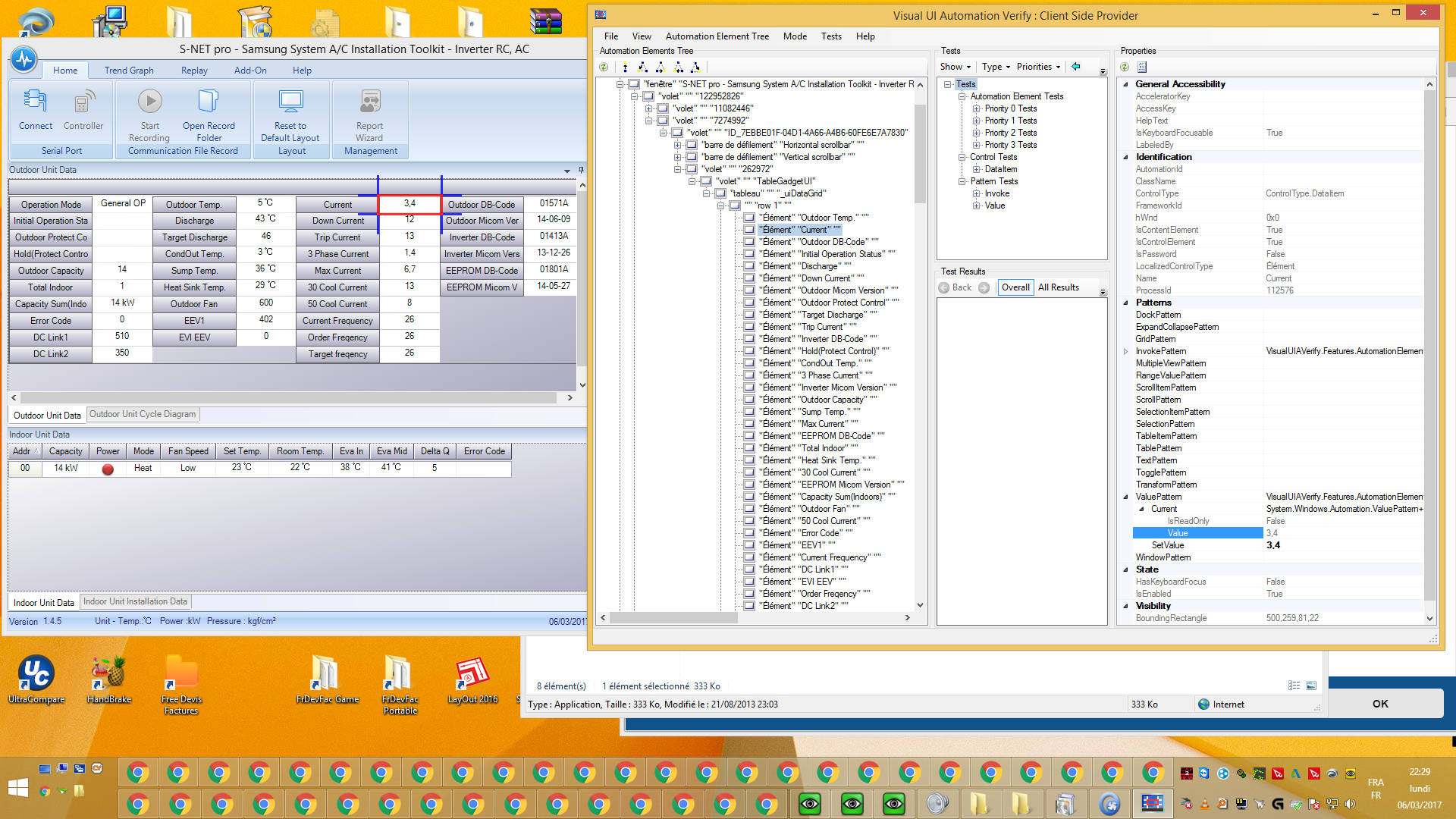Toggle the Overall results view
The height and width of the screenshot is (819, 1456).
1015,287
